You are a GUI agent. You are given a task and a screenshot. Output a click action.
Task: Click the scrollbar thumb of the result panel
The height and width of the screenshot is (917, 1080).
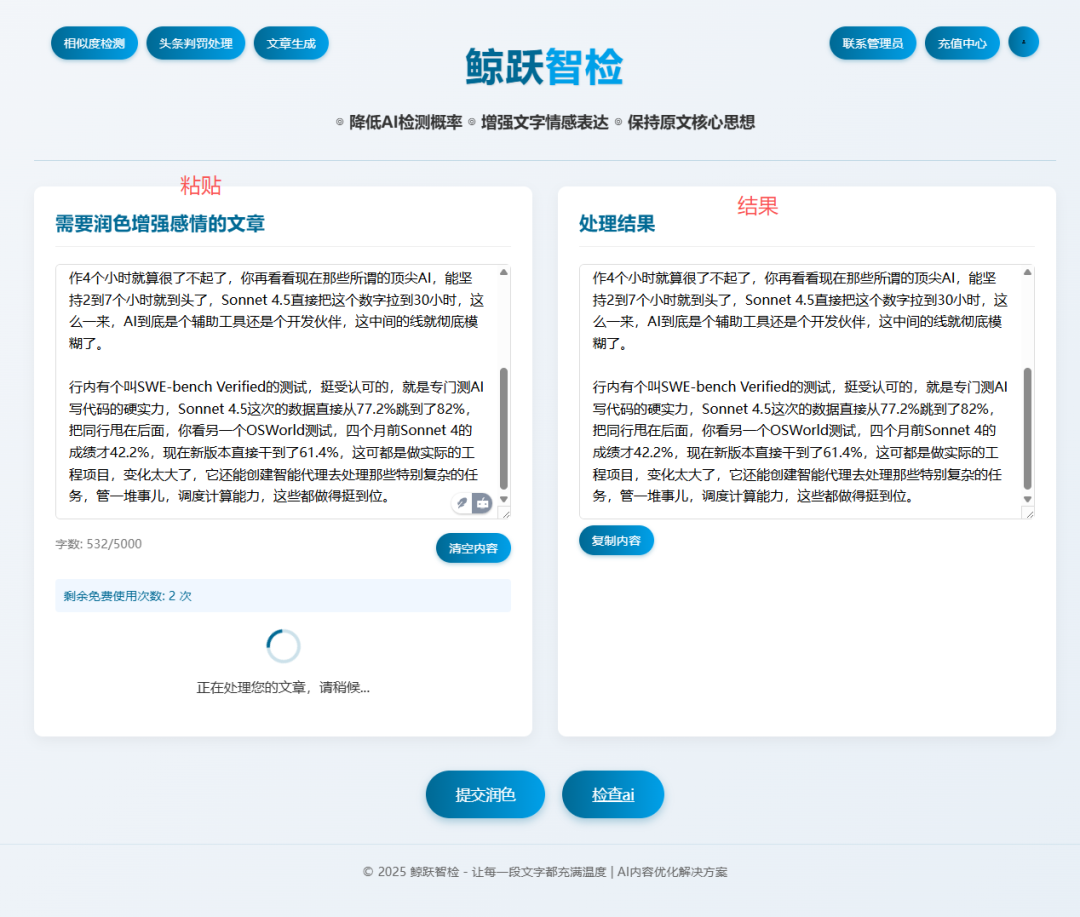(1027, 423)
